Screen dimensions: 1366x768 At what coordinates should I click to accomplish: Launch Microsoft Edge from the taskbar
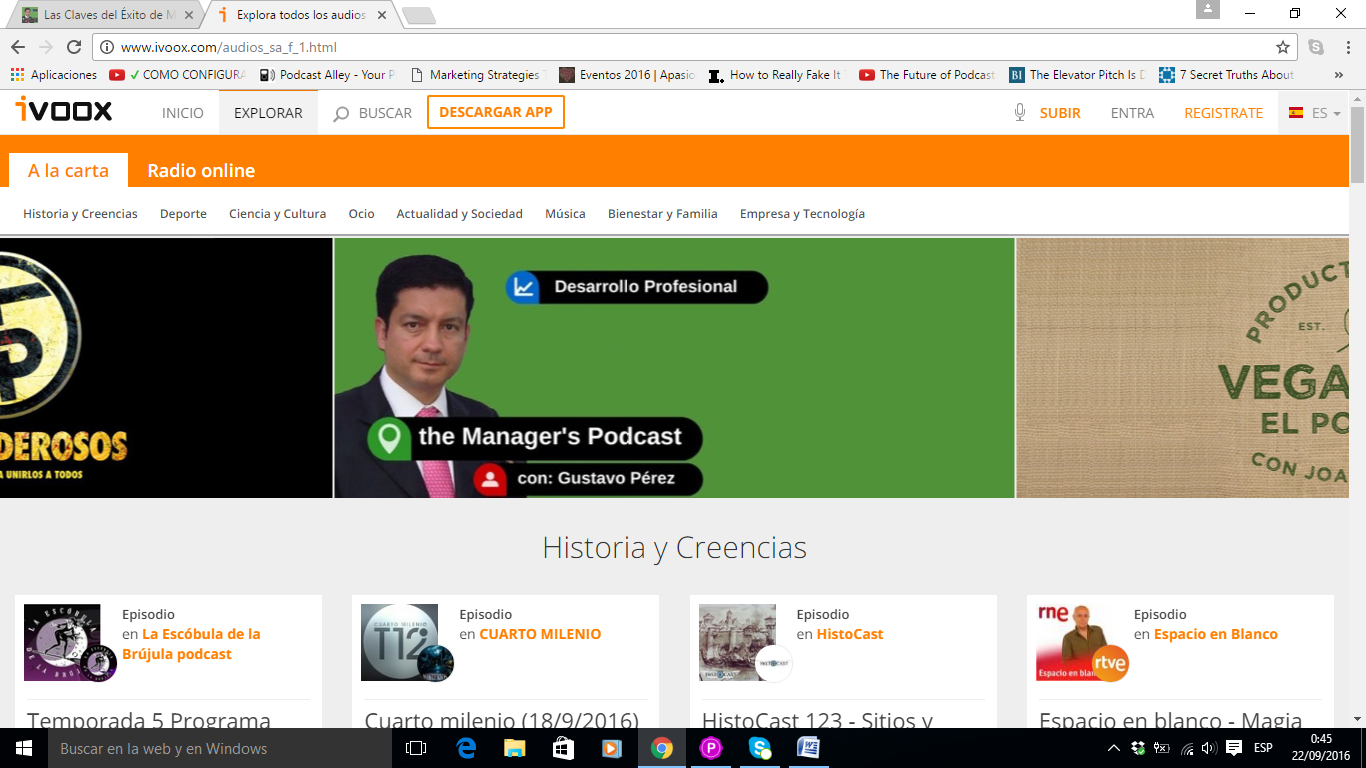[466, 748]
